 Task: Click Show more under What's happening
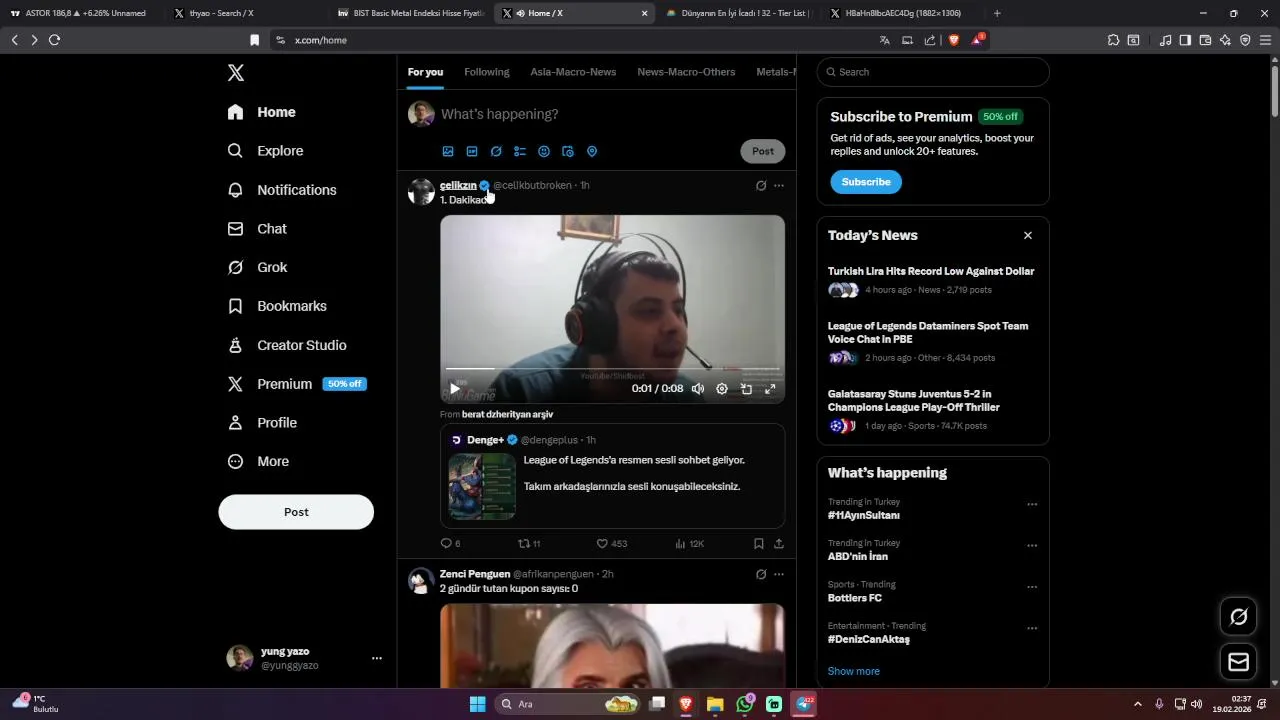pos(854,671)
